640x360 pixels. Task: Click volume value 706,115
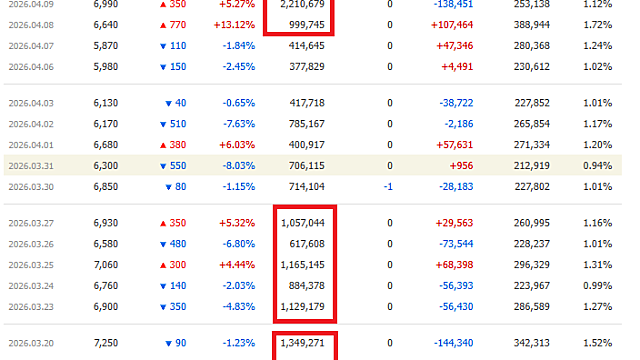(x=307, y=166)
